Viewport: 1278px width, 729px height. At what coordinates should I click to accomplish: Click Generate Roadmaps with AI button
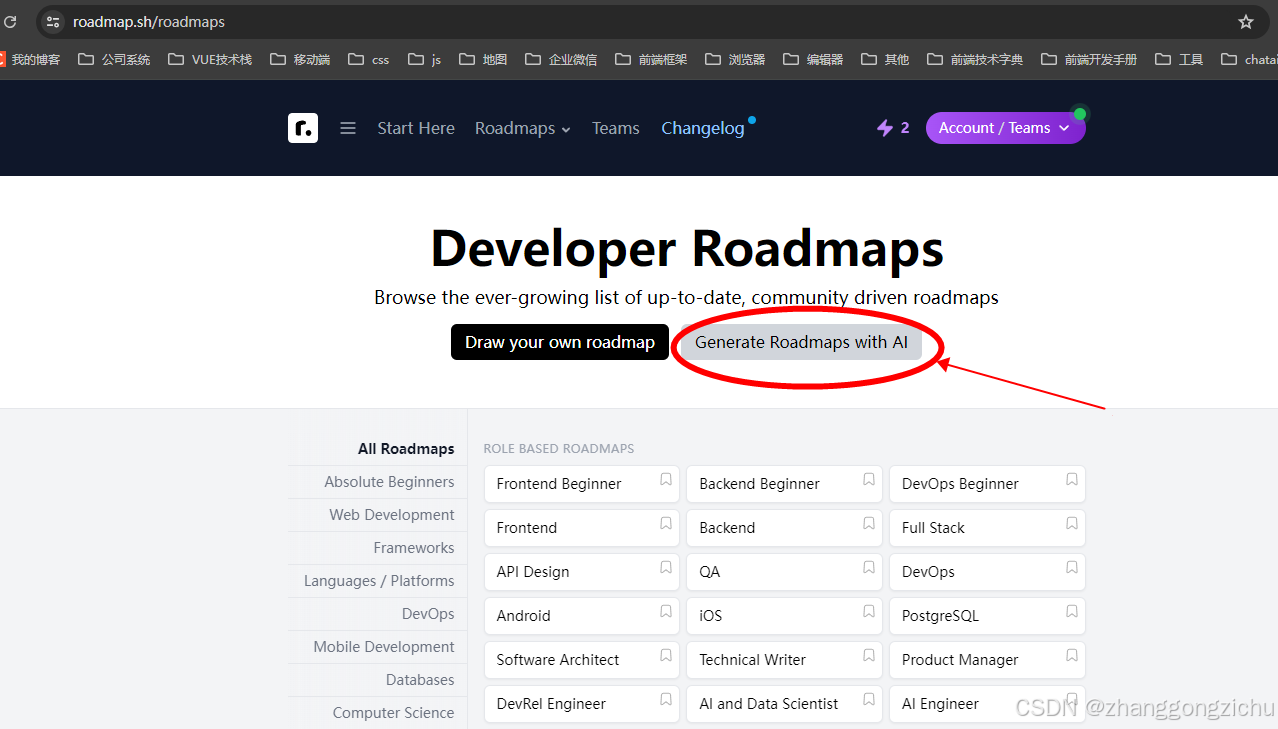(802, 342)
